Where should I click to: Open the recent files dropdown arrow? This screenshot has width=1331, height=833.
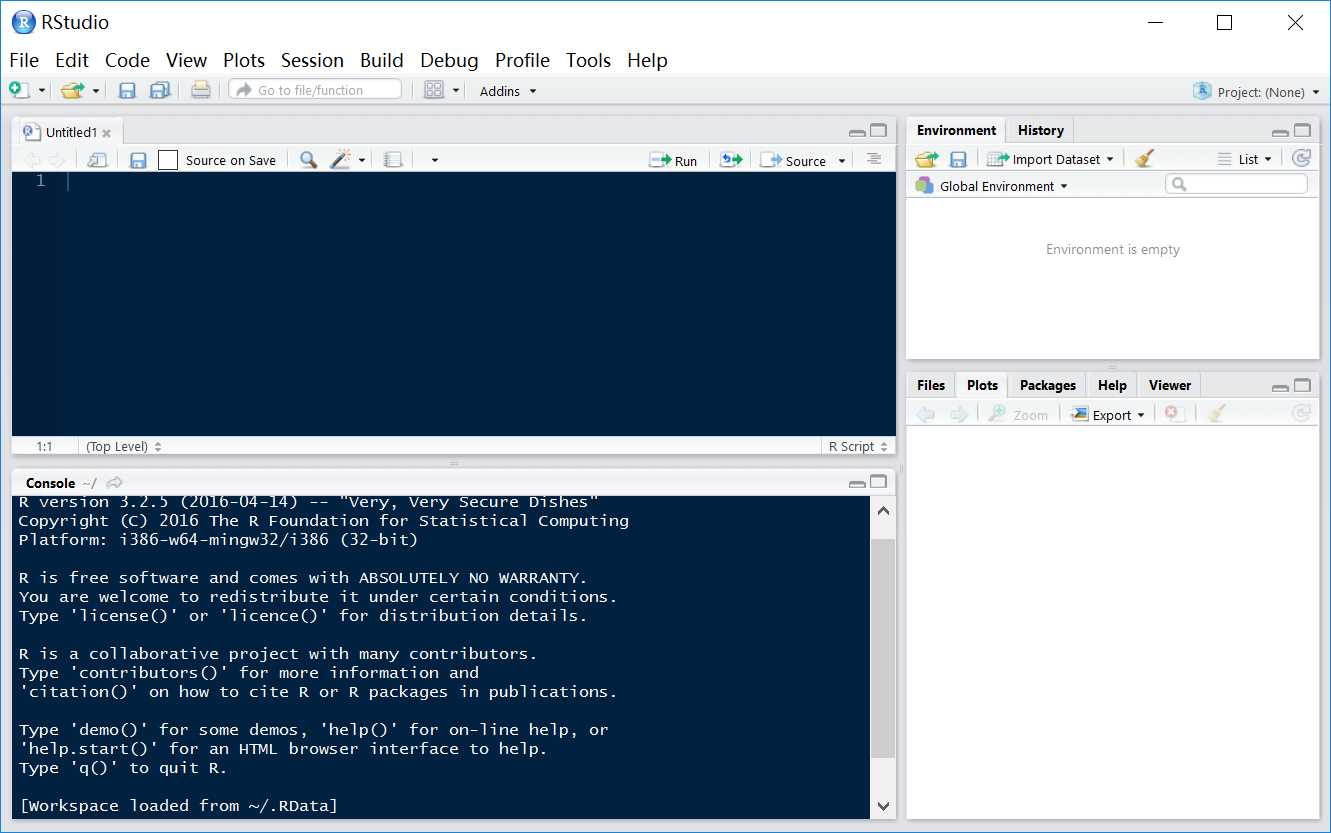96,91
